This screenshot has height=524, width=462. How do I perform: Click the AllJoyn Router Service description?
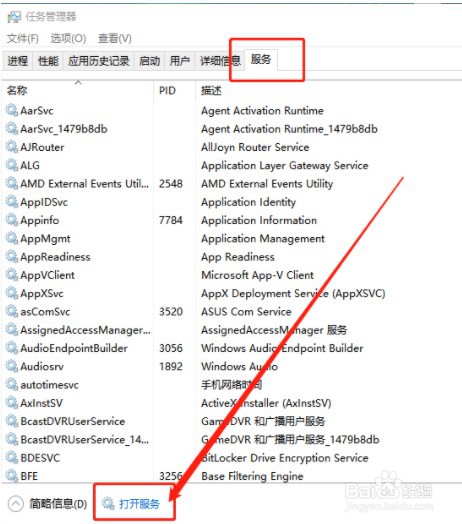click(255, 147)
